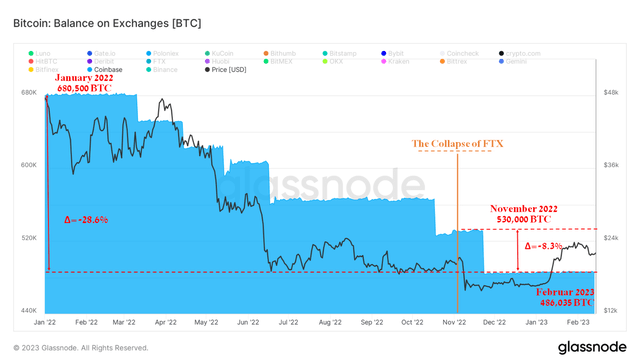Click the Huobi purple legend dot
Viewport: 640px width, 364px height.
[x=207, y=62]
